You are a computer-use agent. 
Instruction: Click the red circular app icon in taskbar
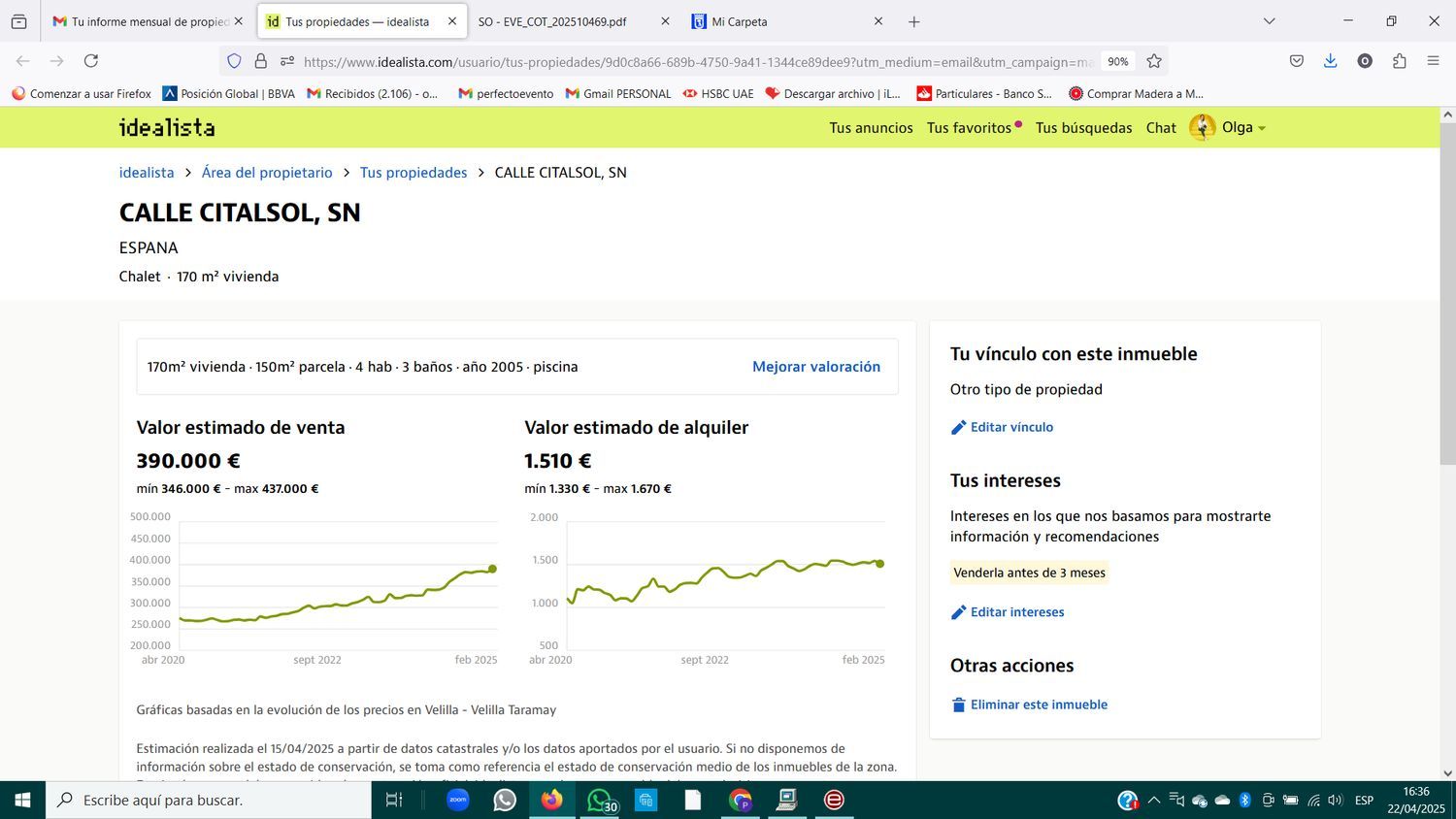(834, 800)
